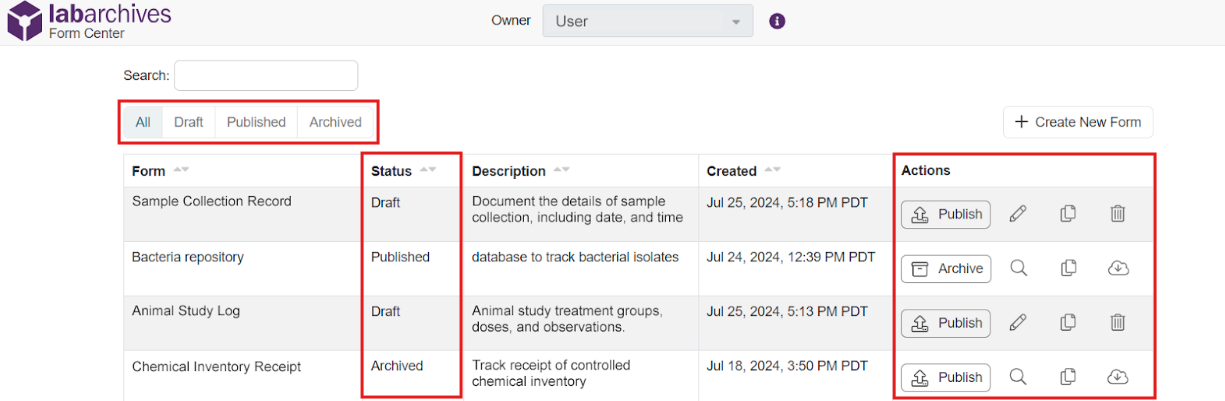Viewport: 1225px width, 401px height.
Task: Switch to the Published tab
Action: 256,122
